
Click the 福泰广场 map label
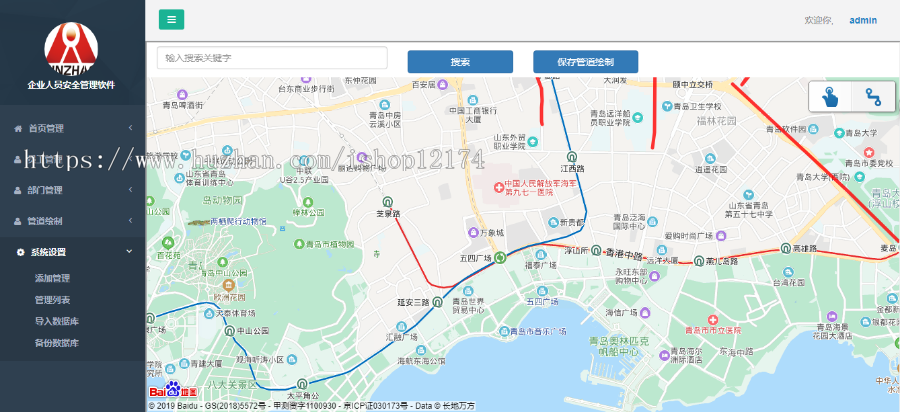coord(541,265)
